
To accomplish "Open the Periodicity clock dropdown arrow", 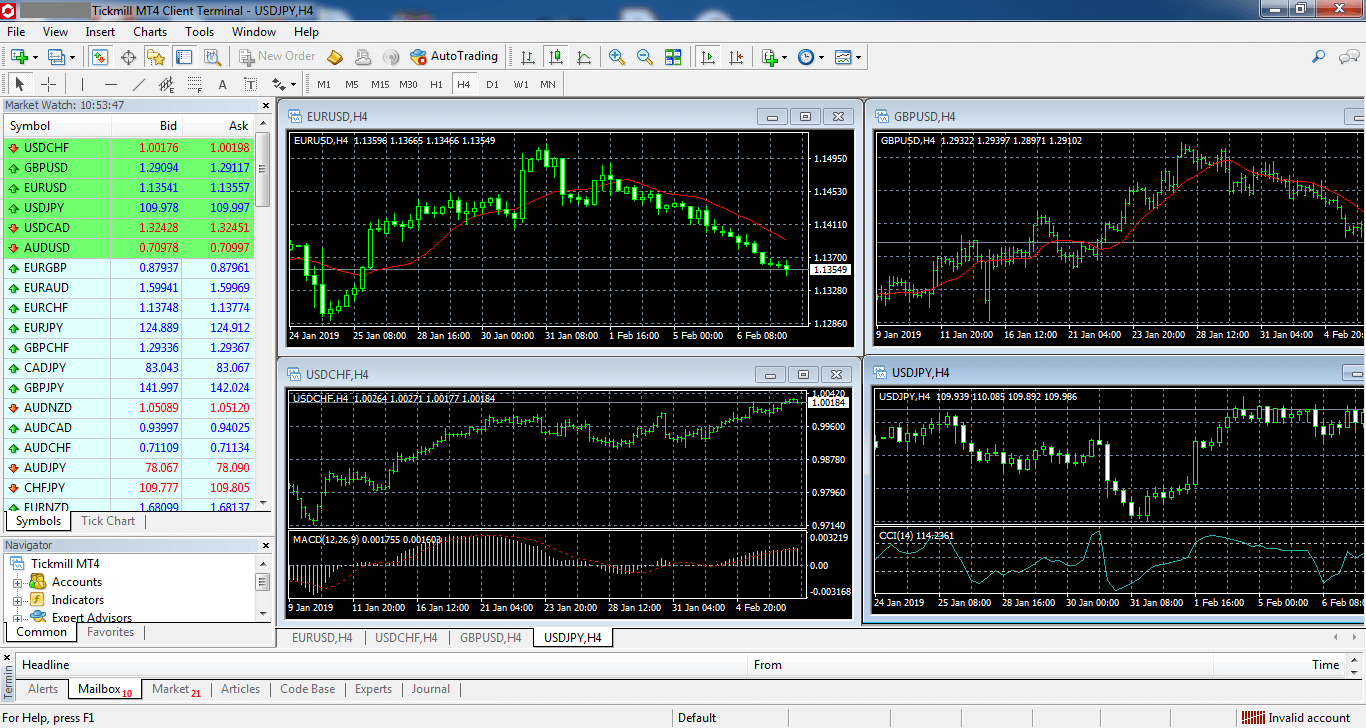I will point(821,57).
